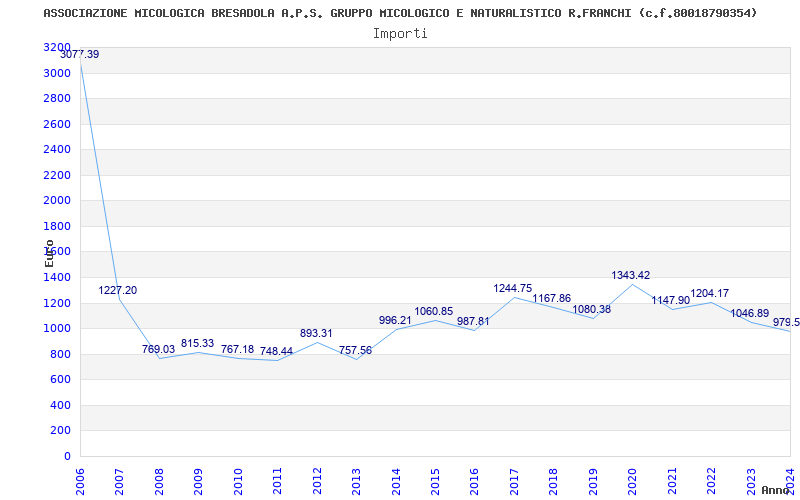
Task: Click the 996.21 data label
Action: click(395, 320)
